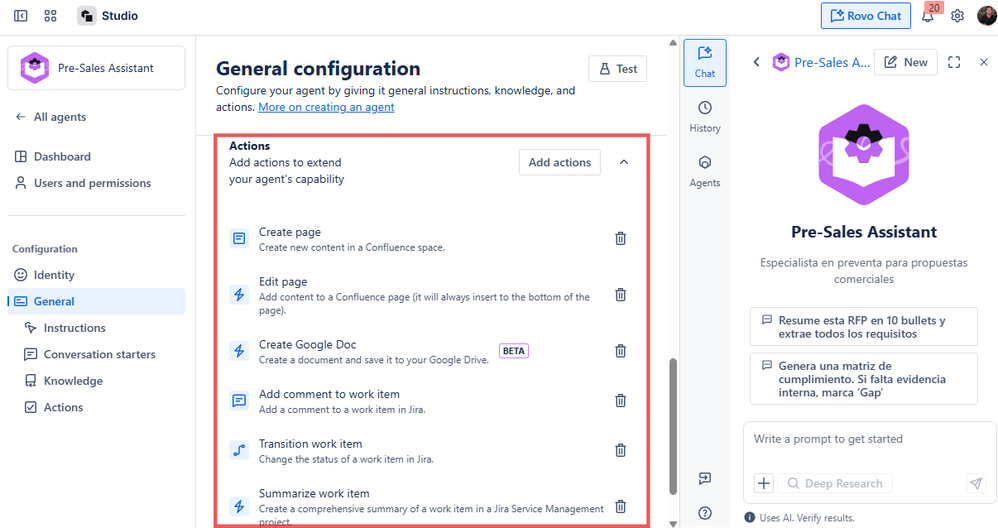Go back in the Rovo chat panel

(756, 62)
